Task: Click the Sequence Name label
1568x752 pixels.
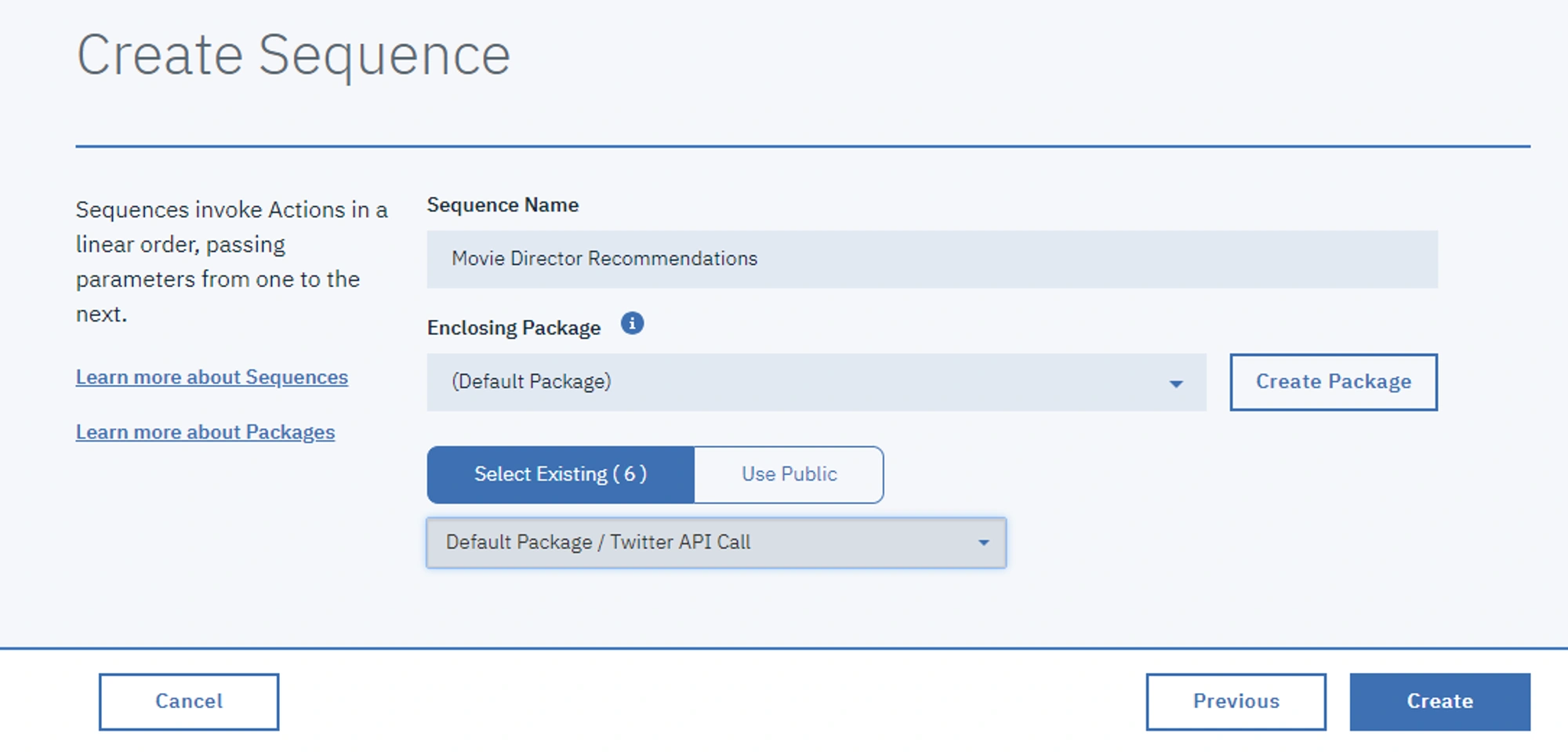Action: tap(503, 205)
